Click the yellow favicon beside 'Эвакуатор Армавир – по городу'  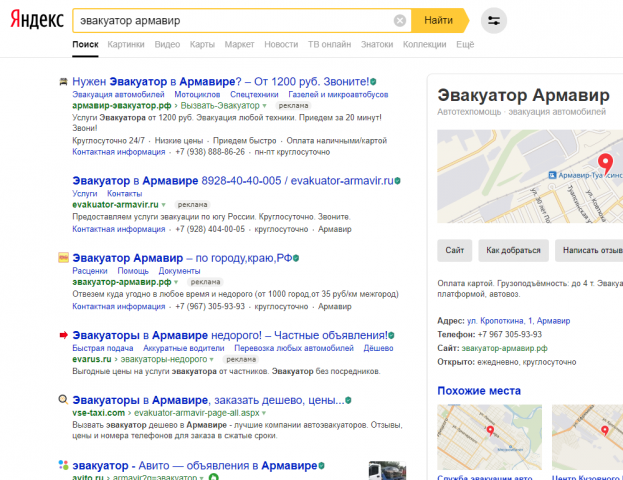pyautogui.click(x=63, y=258)
